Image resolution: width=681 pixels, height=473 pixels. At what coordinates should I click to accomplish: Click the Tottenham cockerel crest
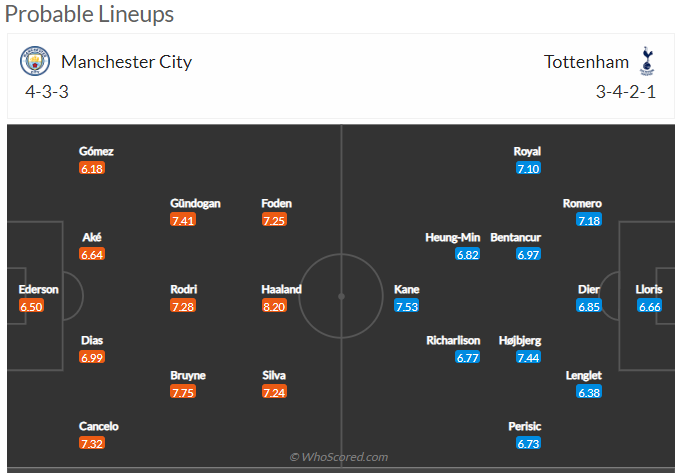click(647, 61)
